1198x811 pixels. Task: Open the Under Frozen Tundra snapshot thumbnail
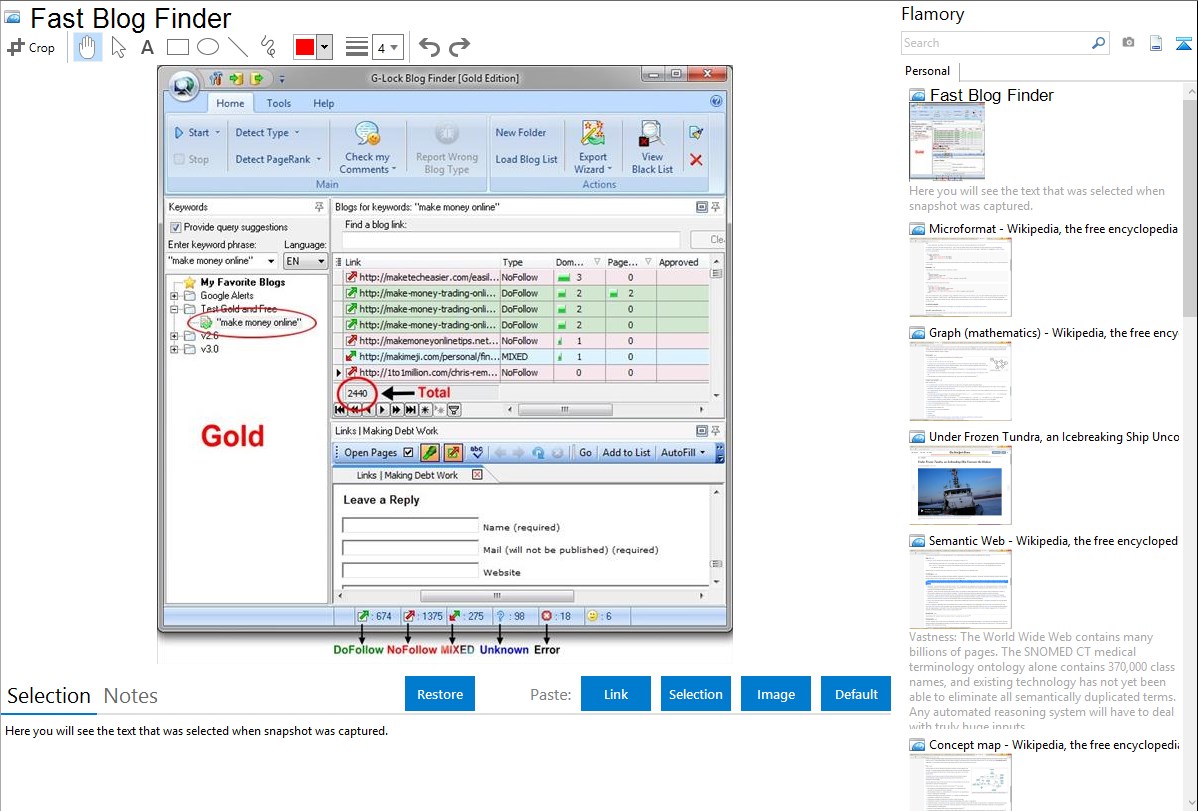tap(960, 485)
